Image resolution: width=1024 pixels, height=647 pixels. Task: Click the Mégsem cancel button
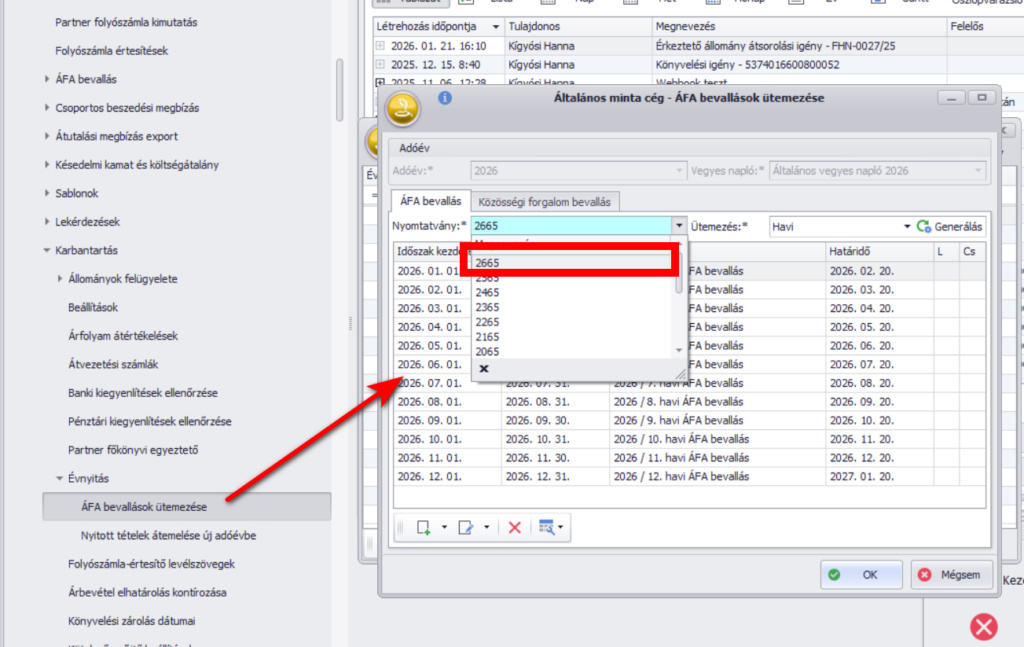click(x=952, y=575)
